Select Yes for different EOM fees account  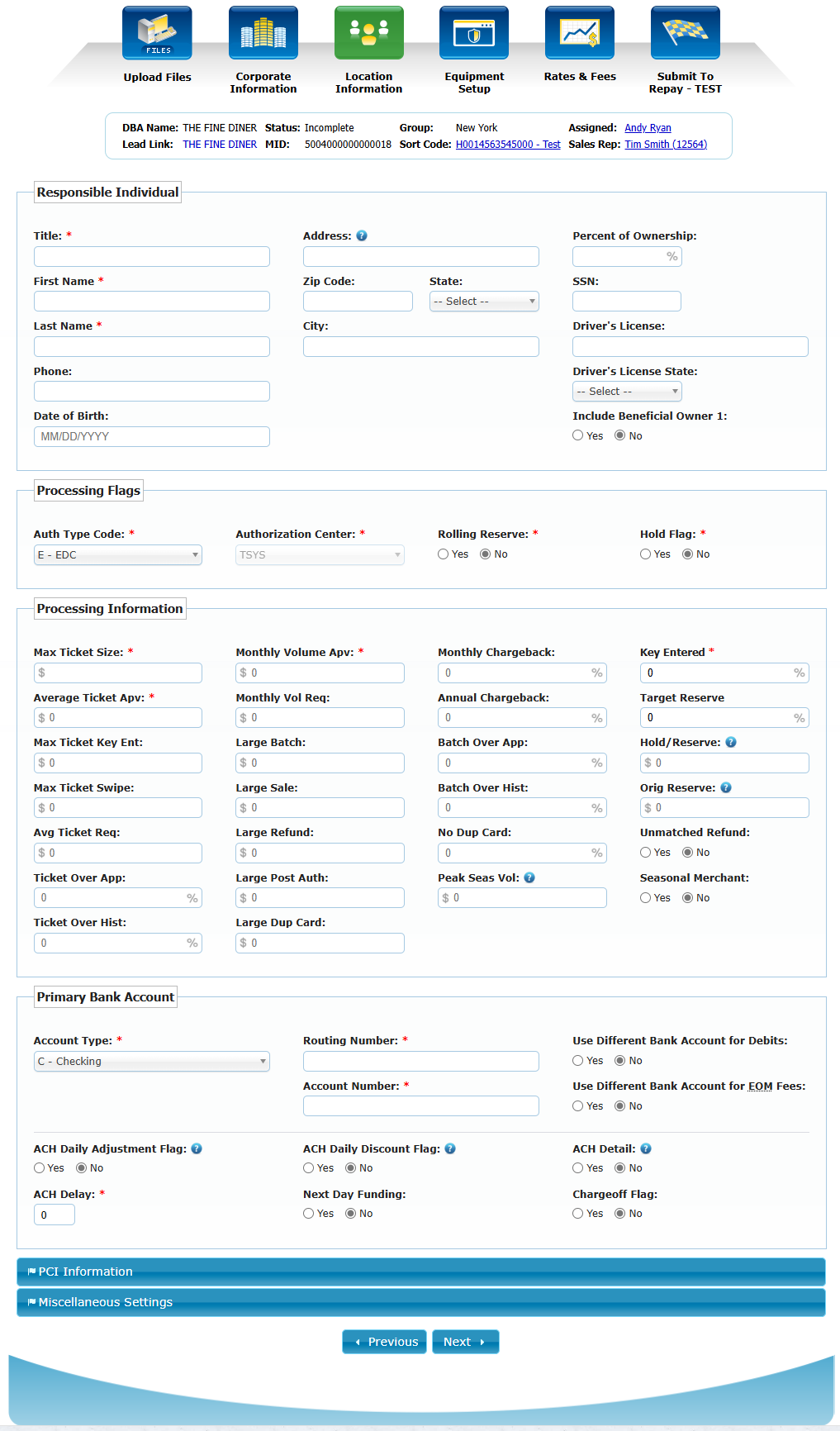[x=578, y=1106]
